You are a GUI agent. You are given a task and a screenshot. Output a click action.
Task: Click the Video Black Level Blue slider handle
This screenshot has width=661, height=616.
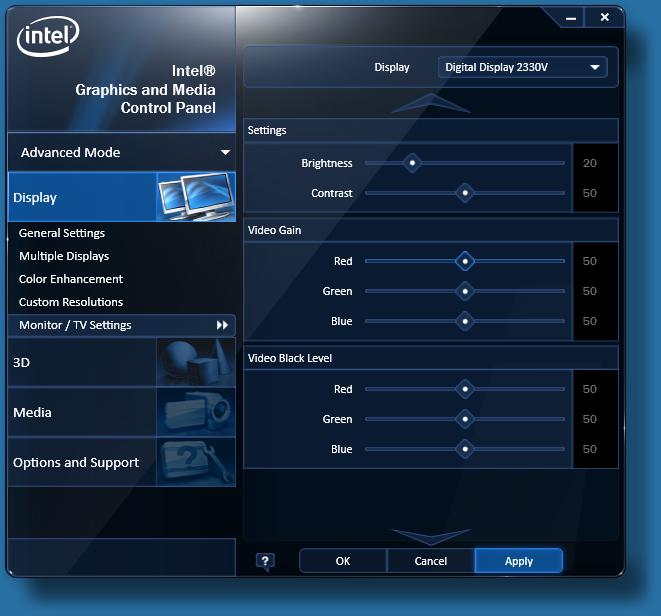tap(465, 449)
